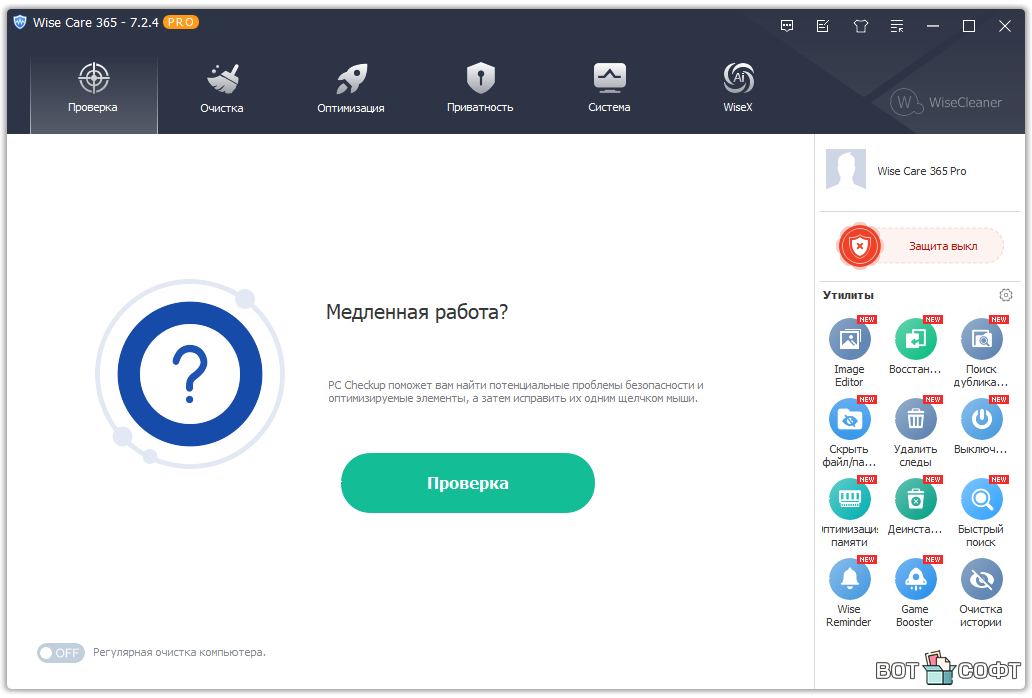Click the PRO badge in title bar
The height and width of the screenshot is (698, 1032).
pos(181,22)
